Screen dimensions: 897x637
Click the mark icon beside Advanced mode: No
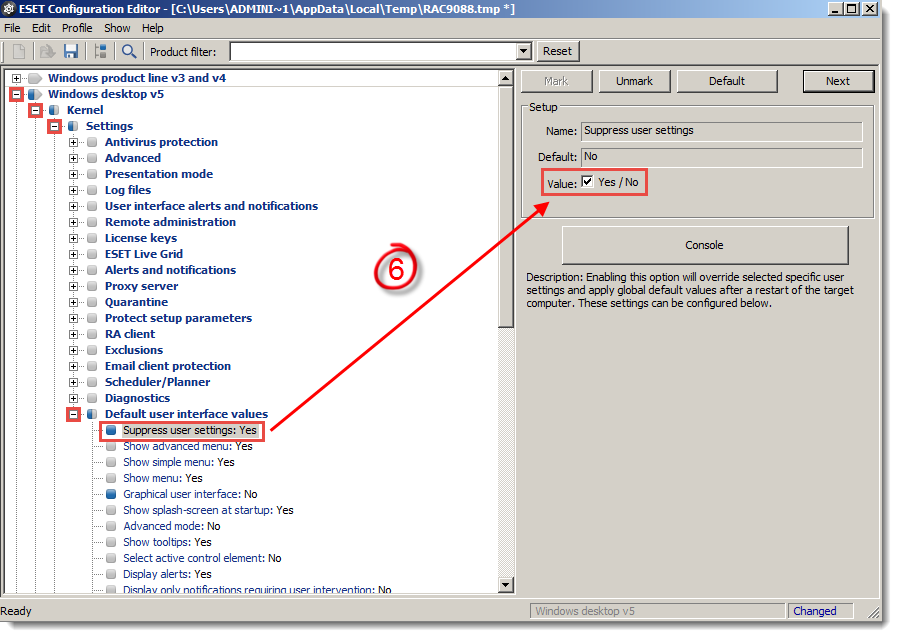[111, 526]
